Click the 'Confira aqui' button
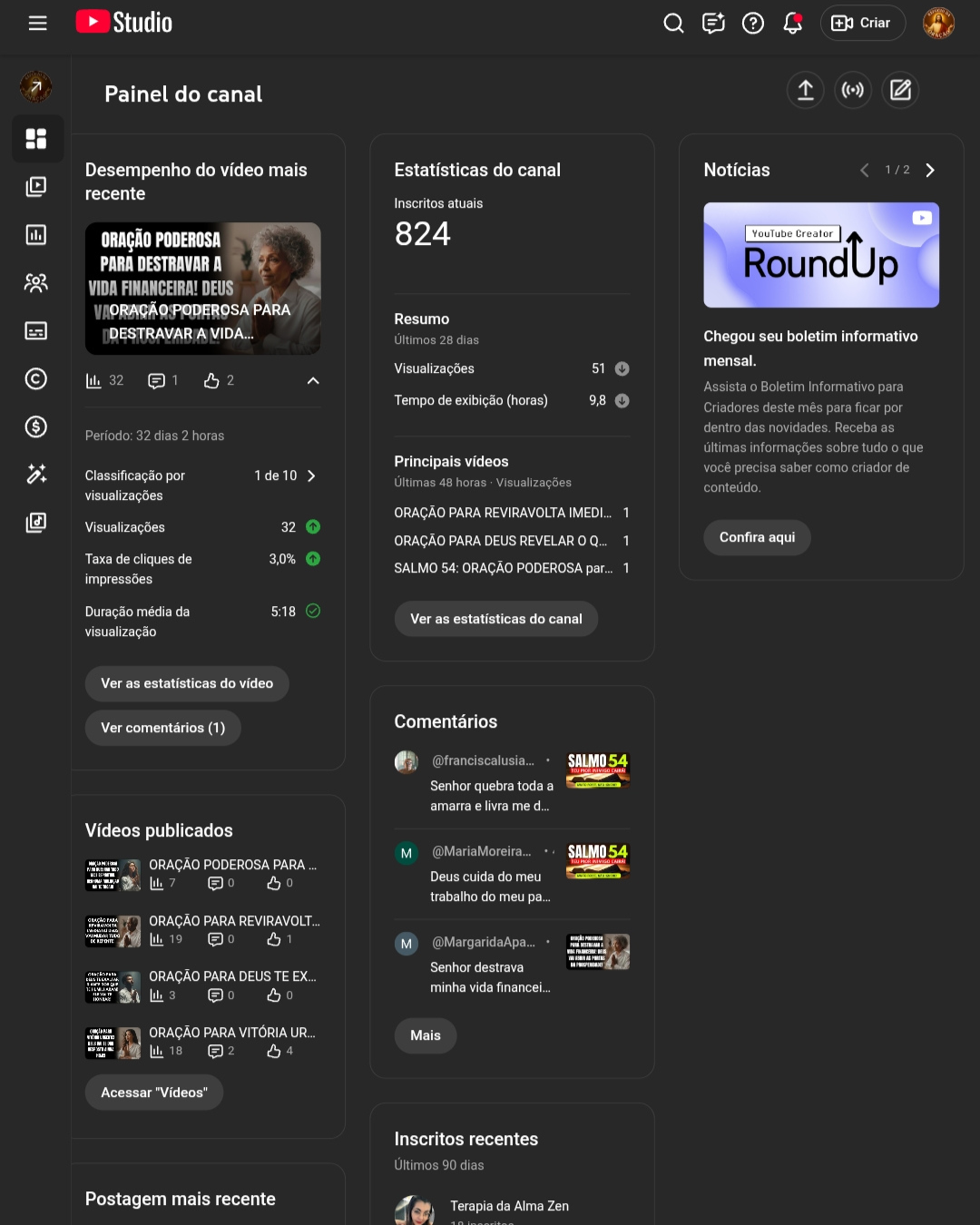The image size is (980, 1225). point(758,537)
